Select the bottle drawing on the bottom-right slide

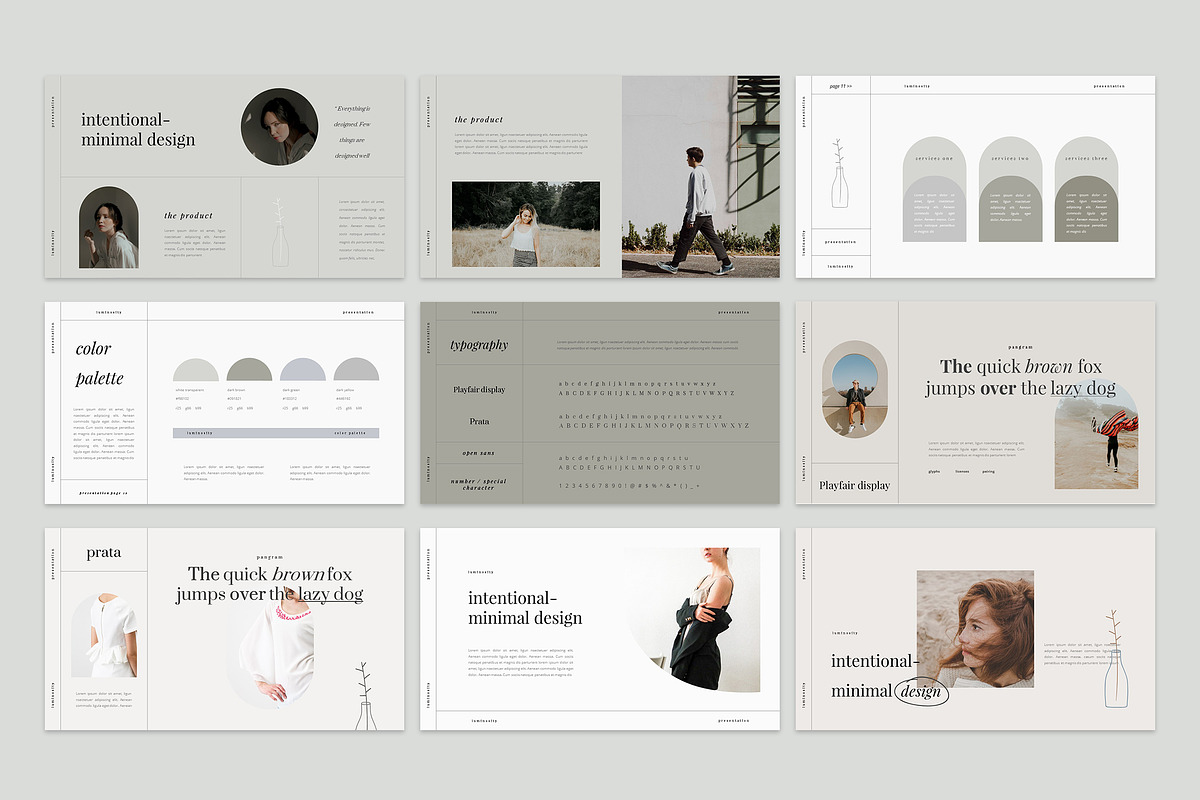(1115, 659)
